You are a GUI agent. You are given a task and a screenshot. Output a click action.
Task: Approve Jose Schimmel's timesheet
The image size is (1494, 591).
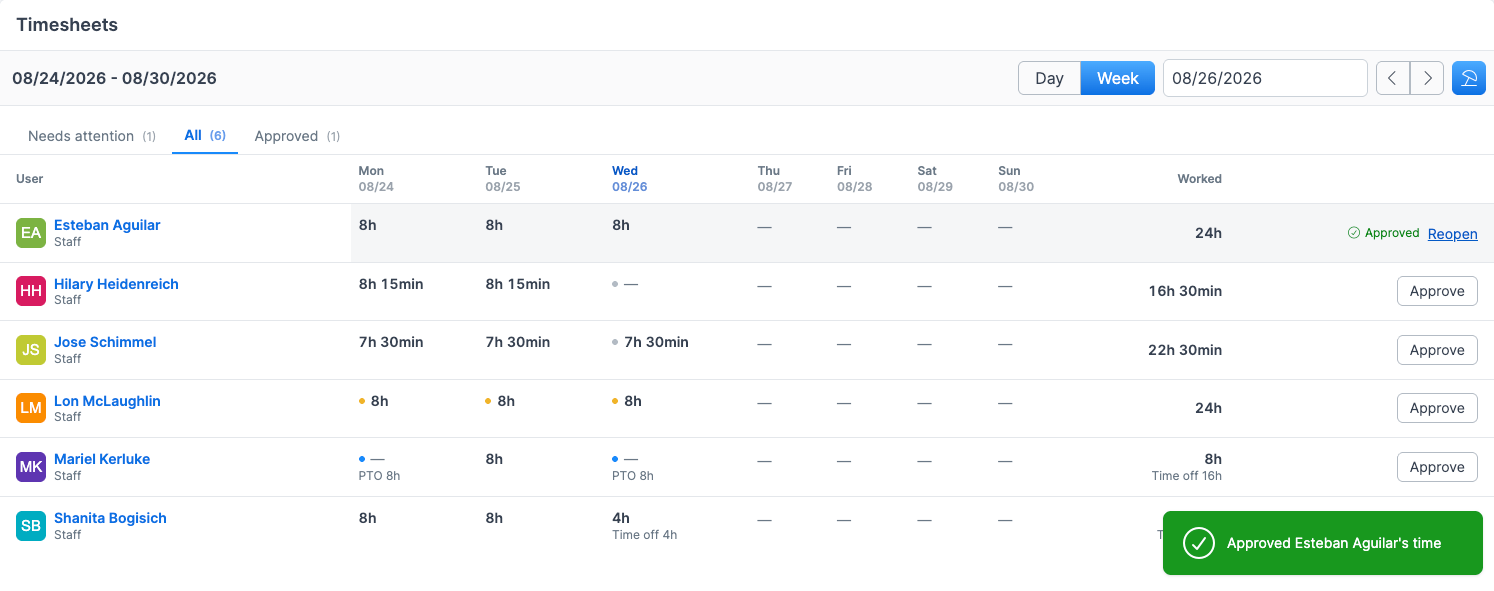[x=1437, y=350]
